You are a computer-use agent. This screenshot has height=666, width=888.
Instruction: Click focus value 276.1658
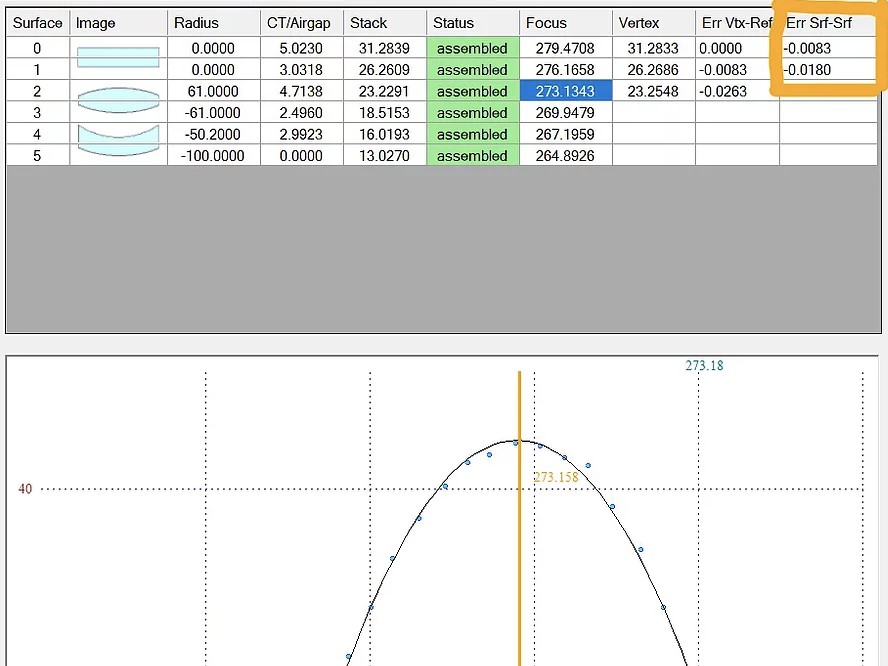pos(565,70)
